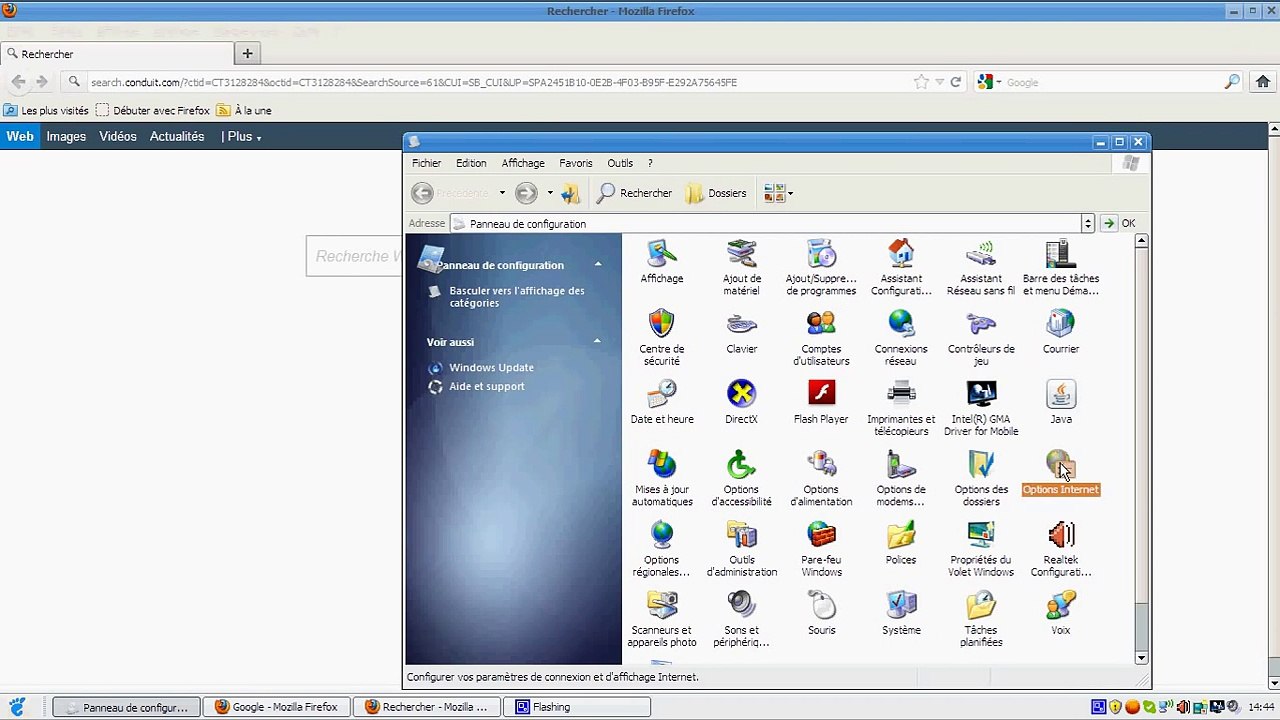This screenshot has height=720, width=1280.
Task: Switch to Flashing taskbar button
Action: pos(577,707)
